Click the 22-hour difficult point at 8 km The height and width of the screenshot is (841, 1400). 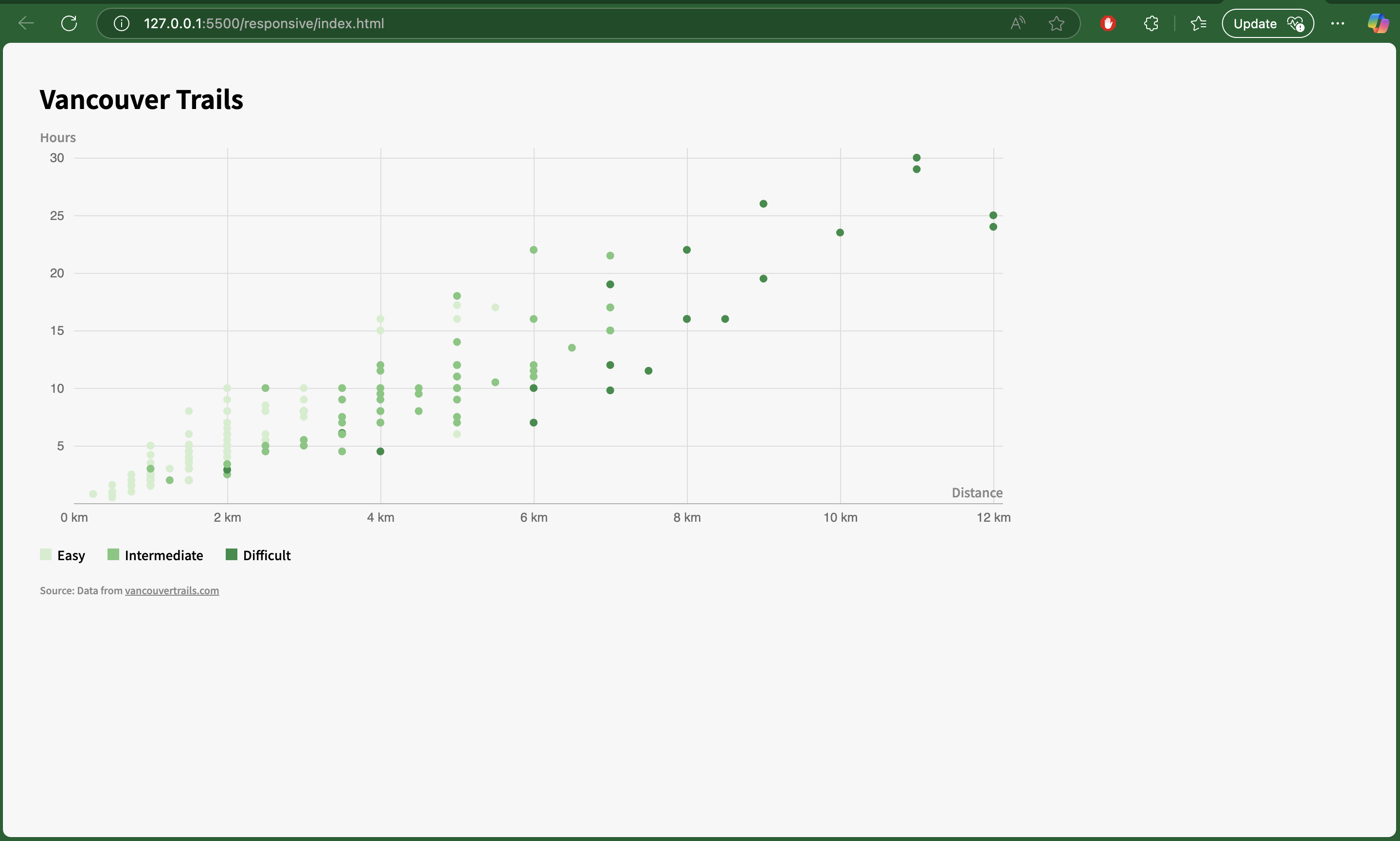(x=687, y=250)
